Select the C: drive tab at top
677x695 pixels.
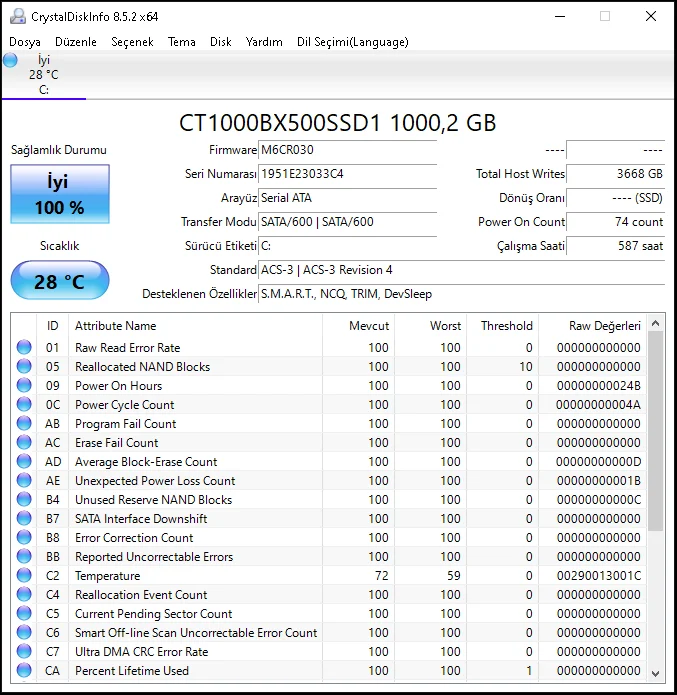pyautogui.click(x=43, y=75)
